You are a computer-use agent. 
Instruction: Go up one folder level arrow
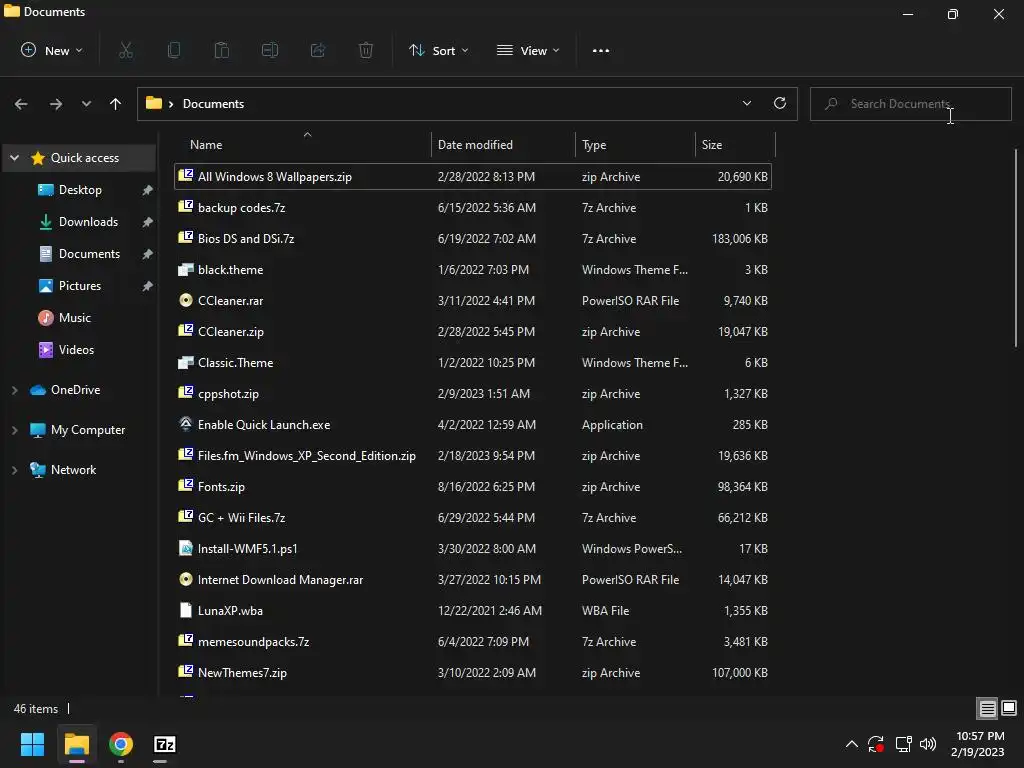click(x=116, y=104)
